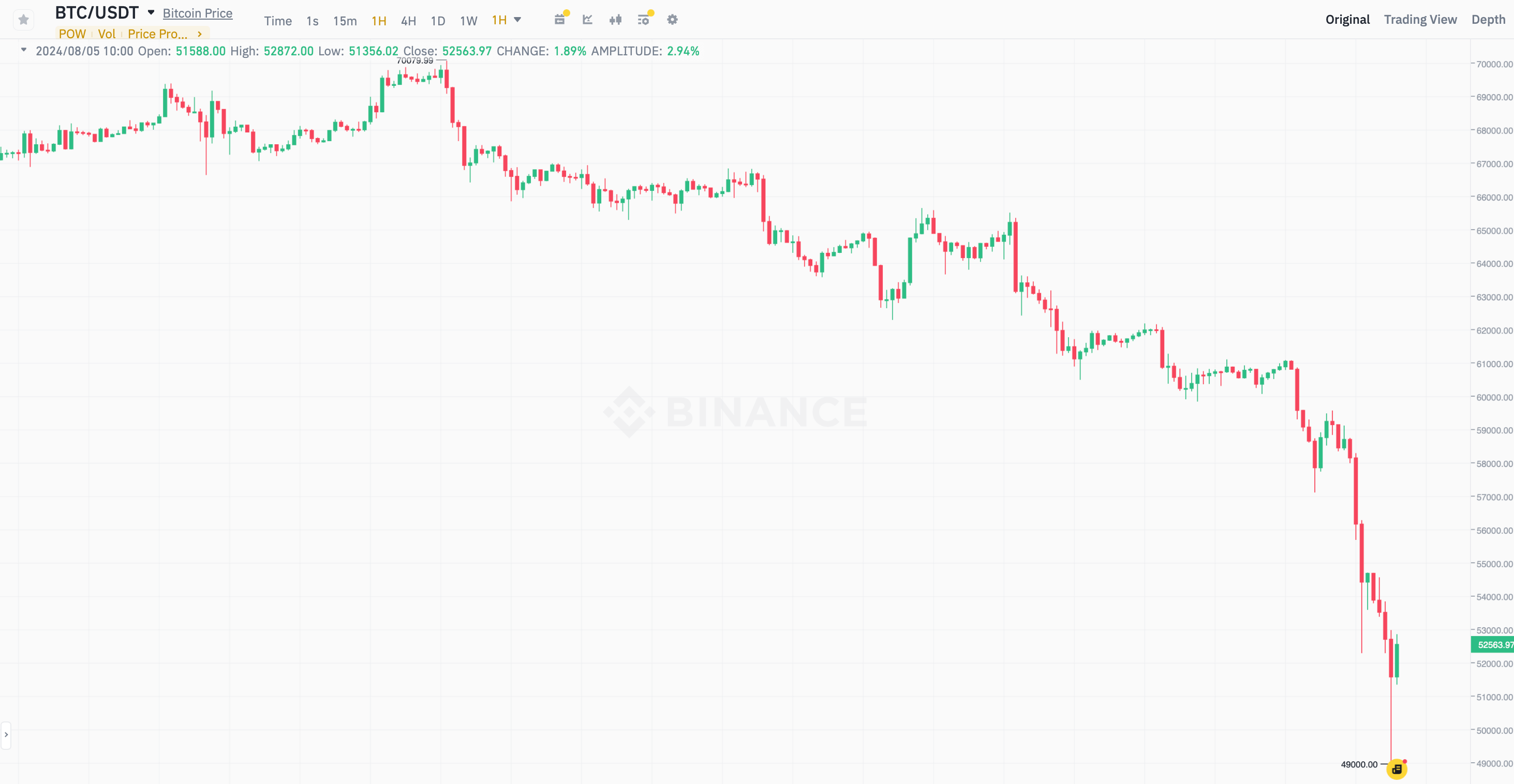
Task: Open chart settings gear
Action: point(672,20)
